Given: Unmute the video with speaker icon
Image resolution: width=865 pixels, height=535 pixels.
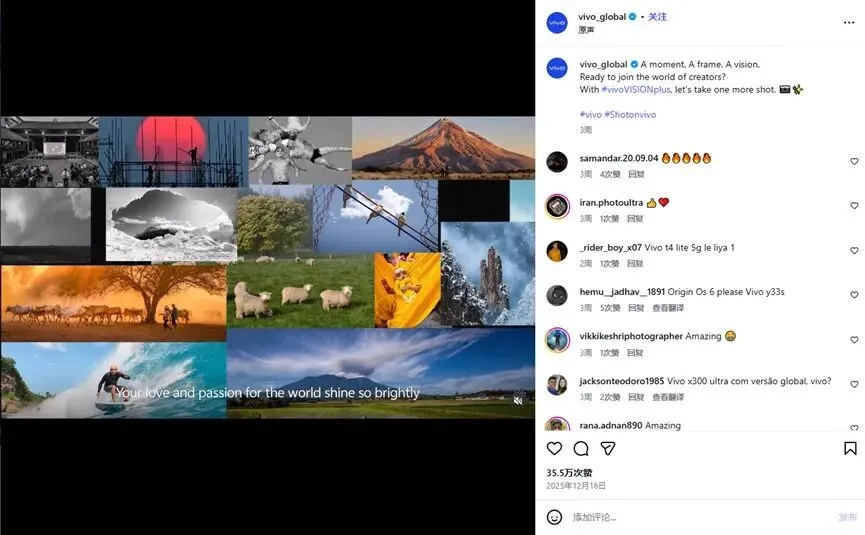Looking at the screenshot, I should coord(518,400).
